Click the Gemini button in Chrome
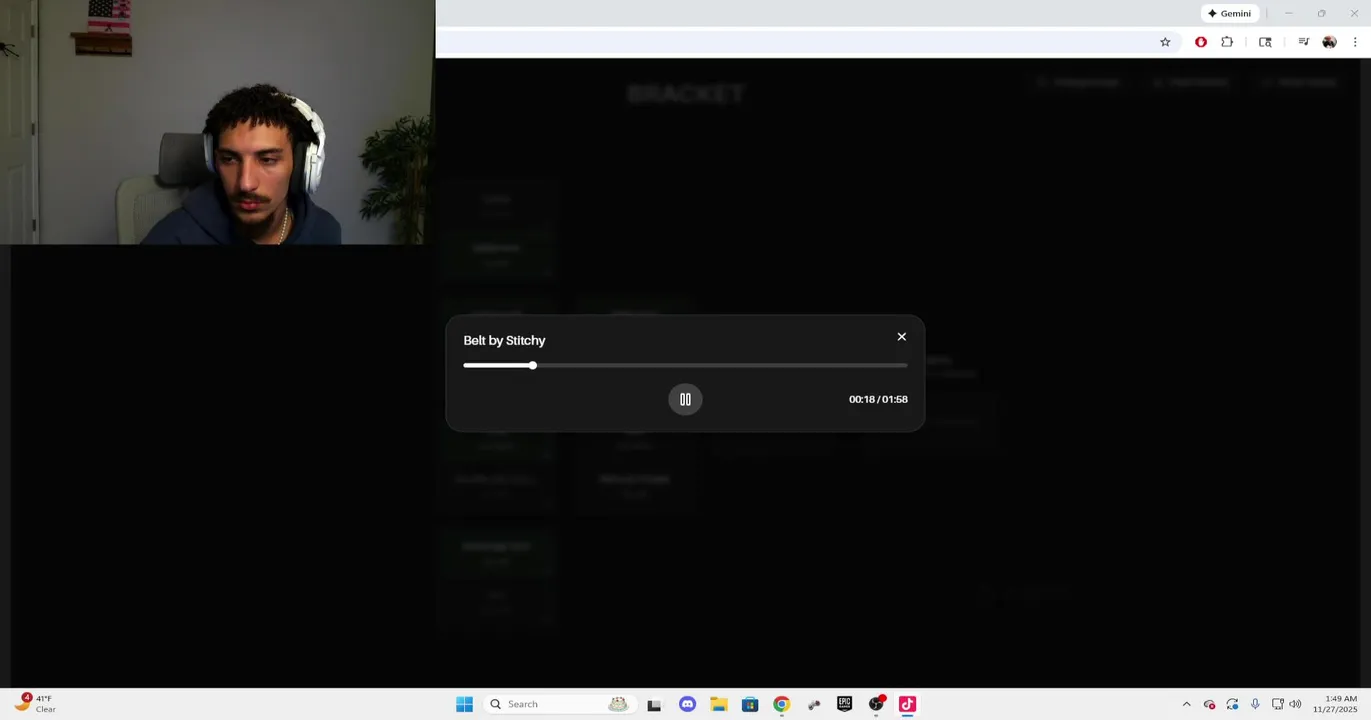This screenshot has width=1371, height=720. coord(1229,13)
